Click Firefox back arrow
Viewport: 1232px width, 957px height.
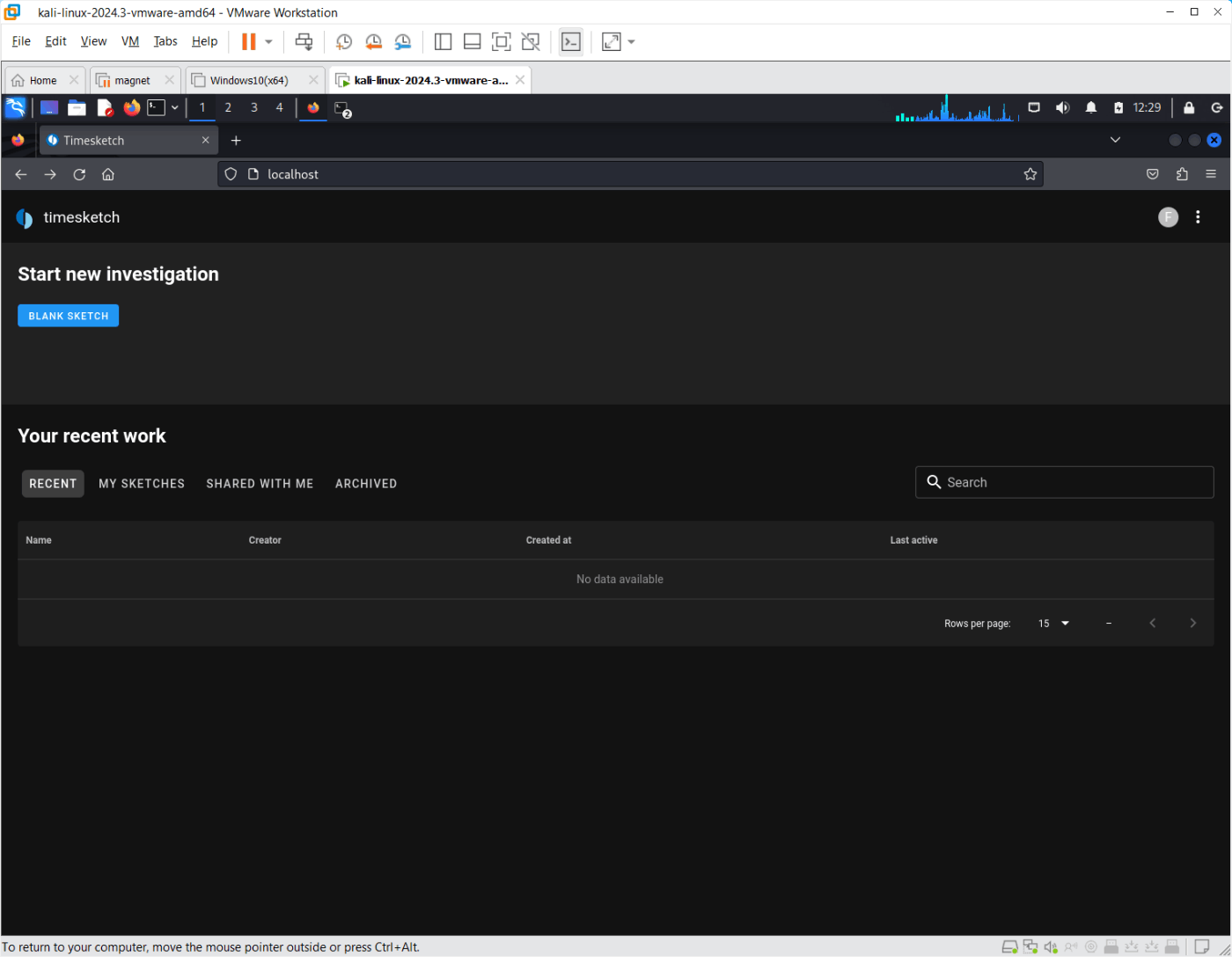[x=21, y=174]
